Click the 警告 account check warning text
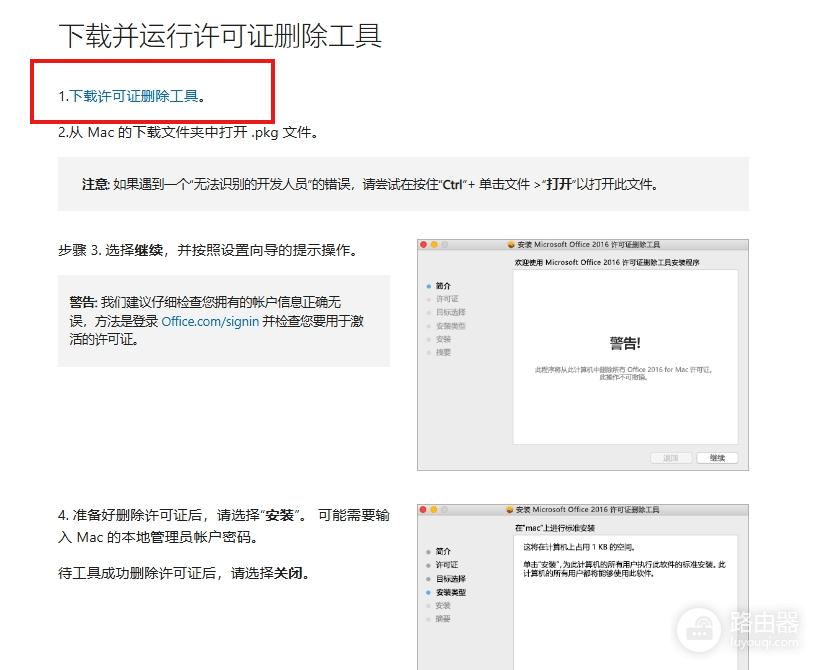Image resolution: width=817 pixels, height=670 pixels. pos(216,321)
